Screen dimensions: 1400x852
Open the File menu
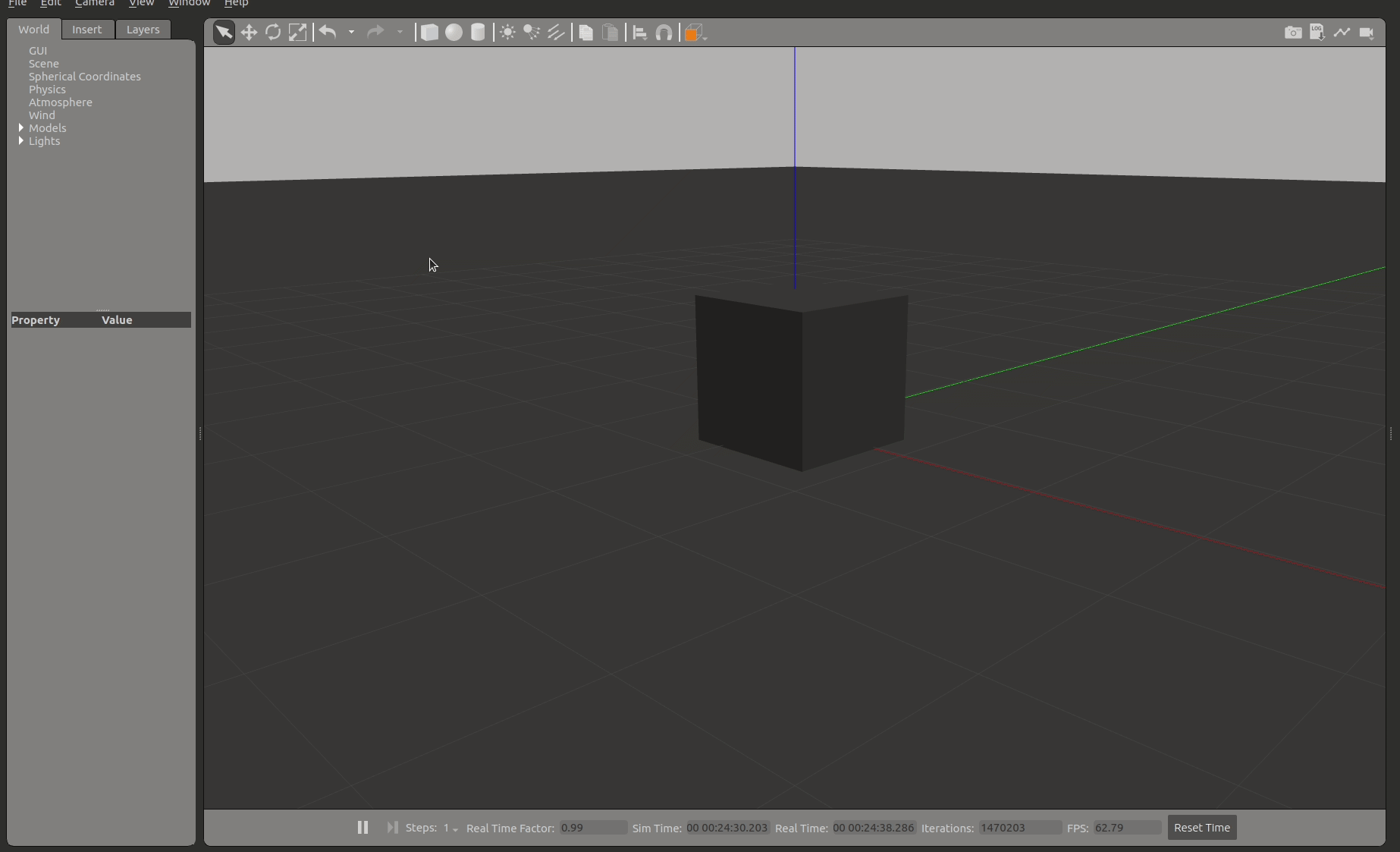[17, 3]
